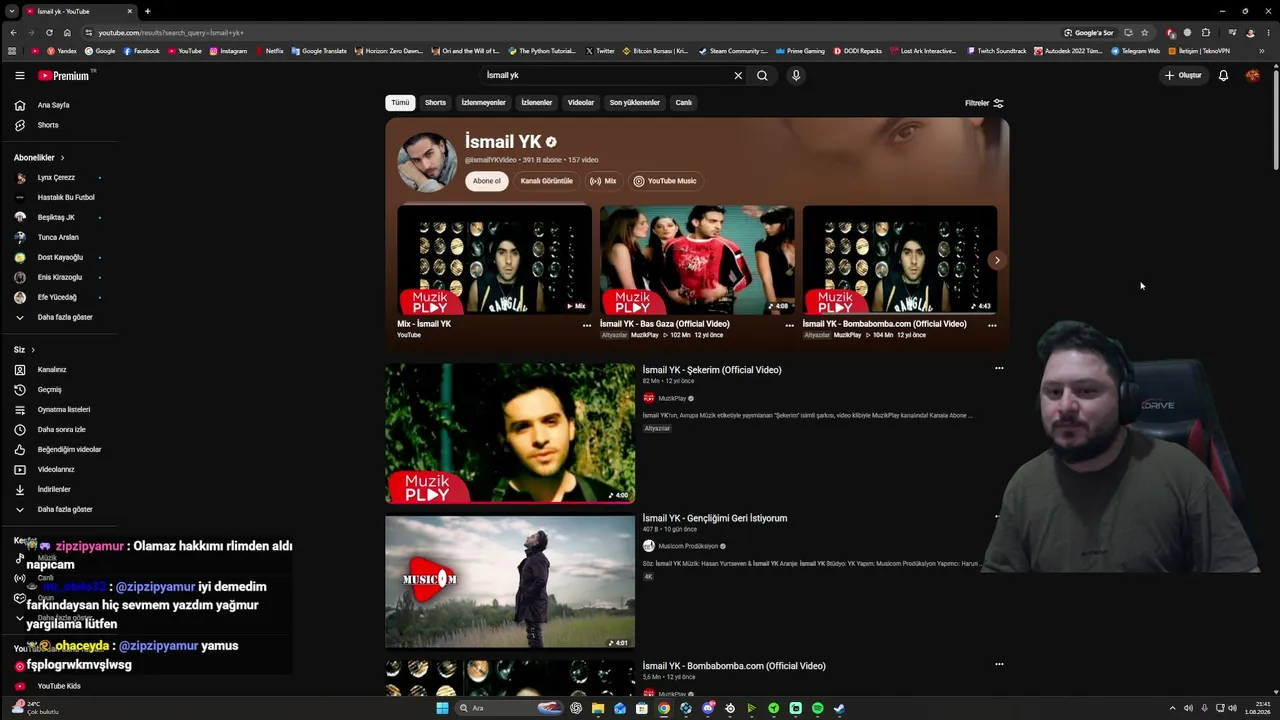This screenshot has width=1280, height=720.
Task: Open Chrome extensions puzzle icon
Action: [1206, 32]
